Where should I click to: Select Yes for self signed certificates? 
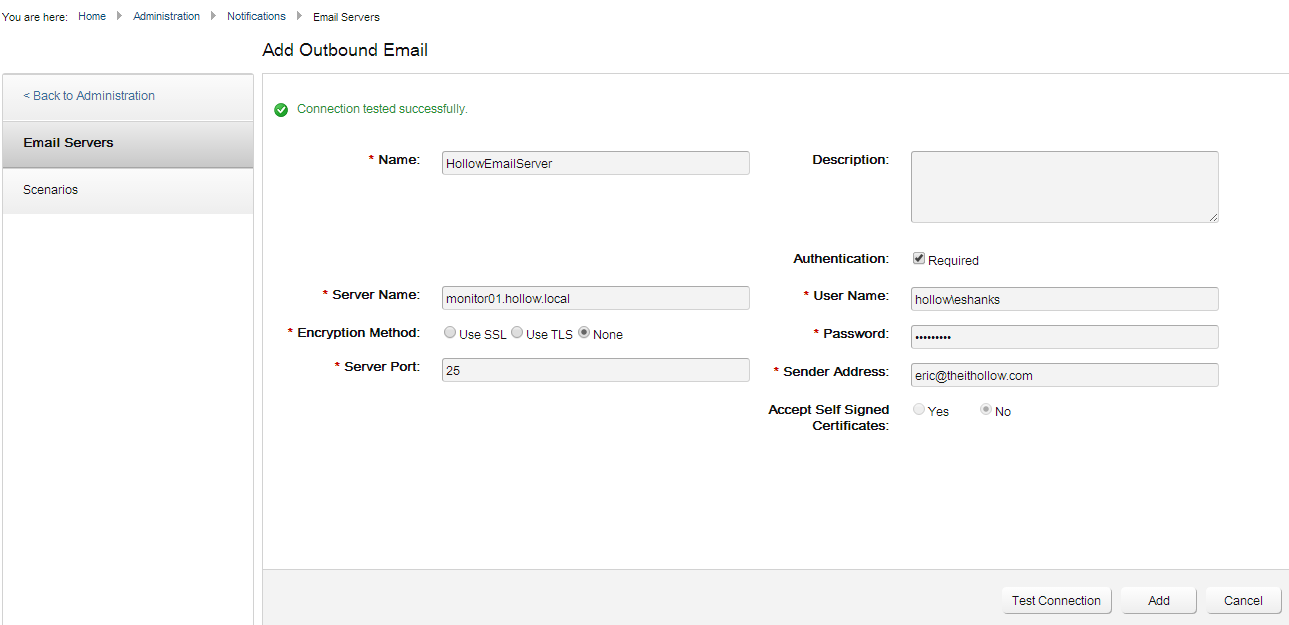coord(919,410)
